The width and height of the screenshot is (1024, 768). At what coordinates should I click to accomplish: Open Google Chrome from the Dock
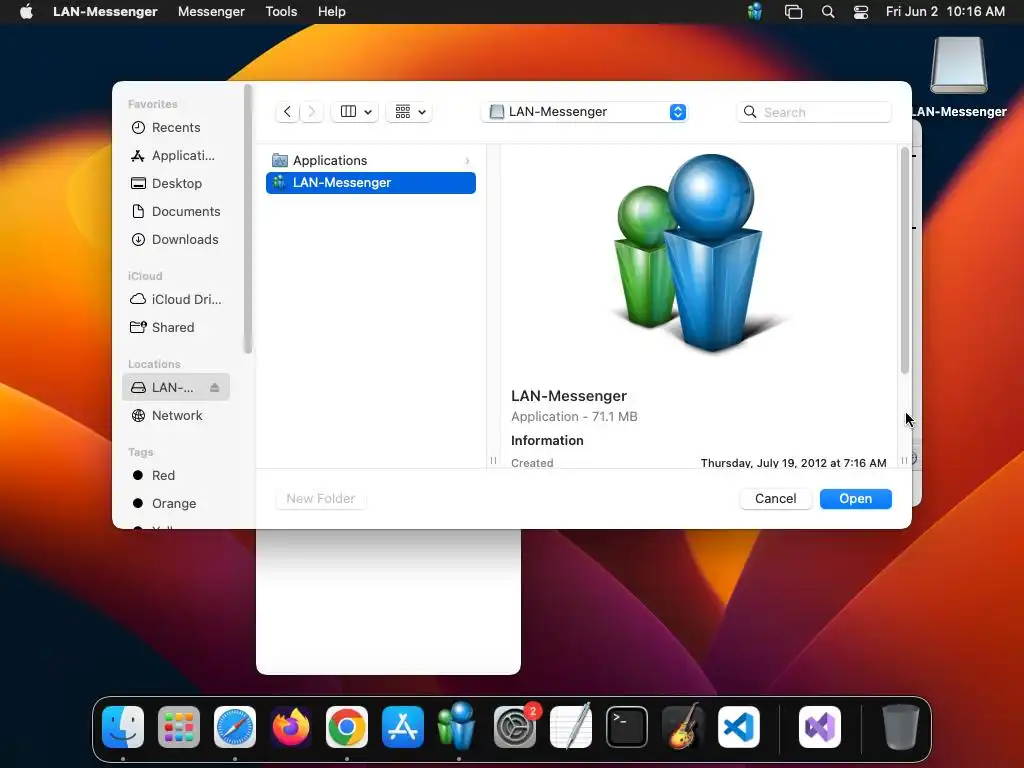347,727
